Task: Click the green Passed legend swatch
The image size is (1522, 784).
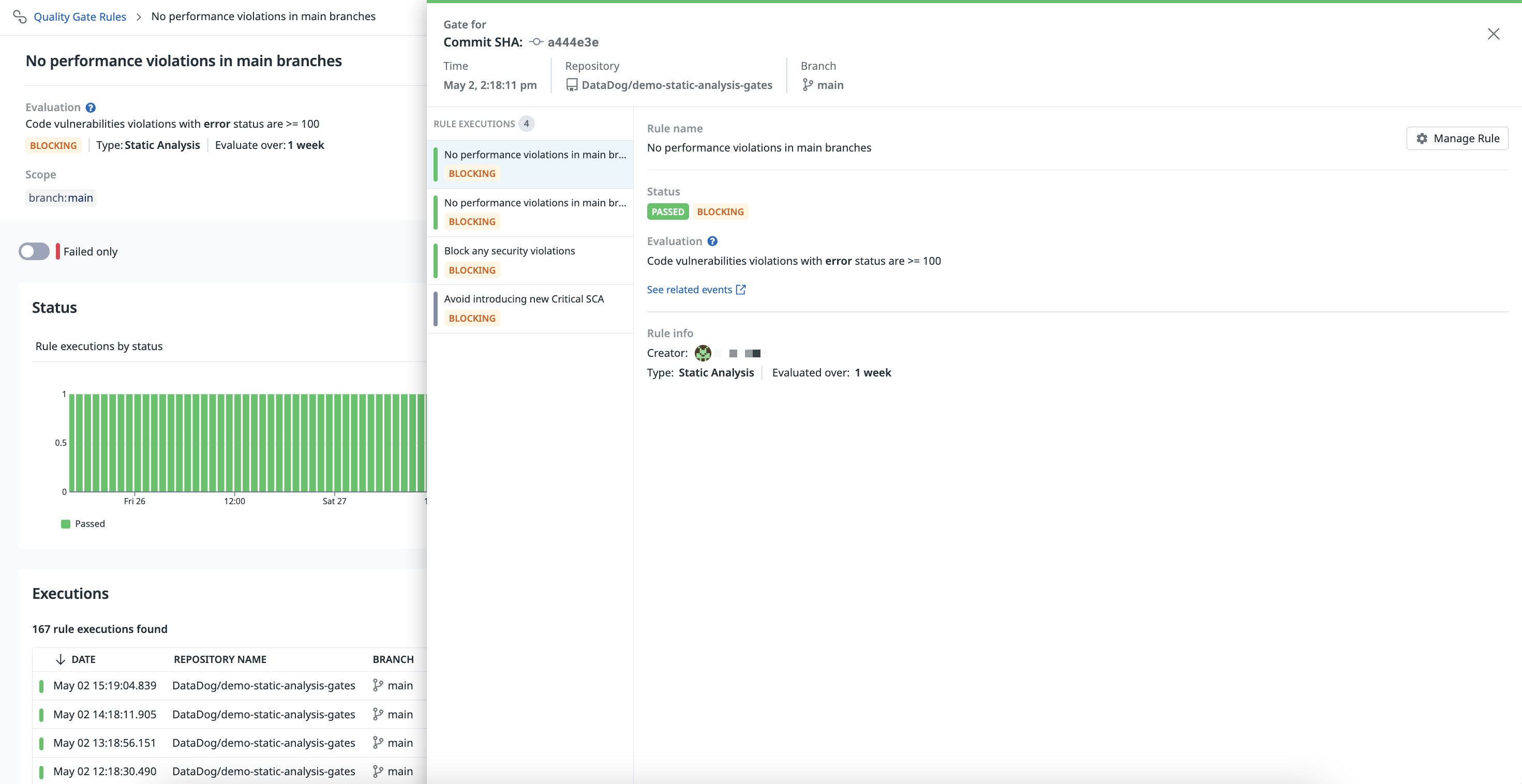Action: pos(66,524)
